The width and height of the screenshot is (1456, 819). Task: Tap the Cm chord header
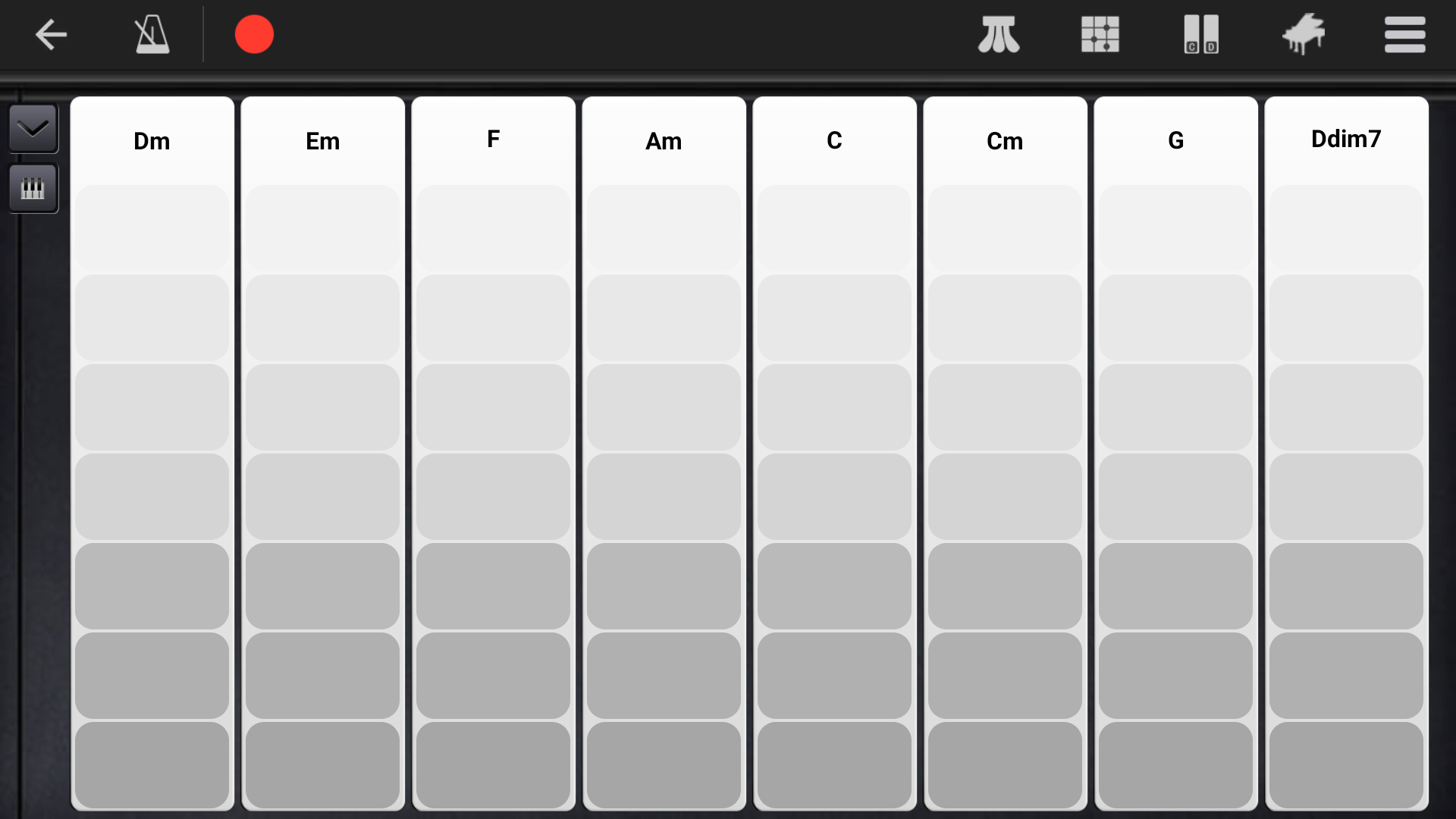click(1005, 141)
